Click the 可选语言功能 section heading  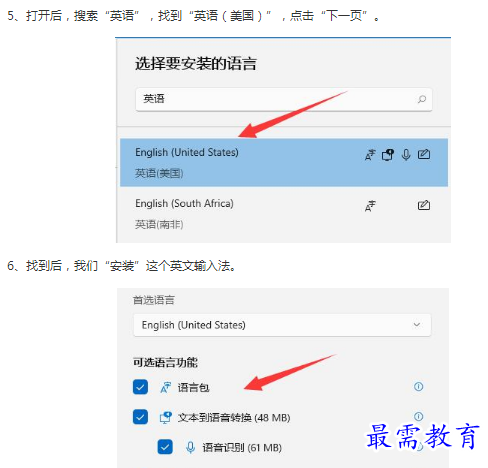pos(165,362)
